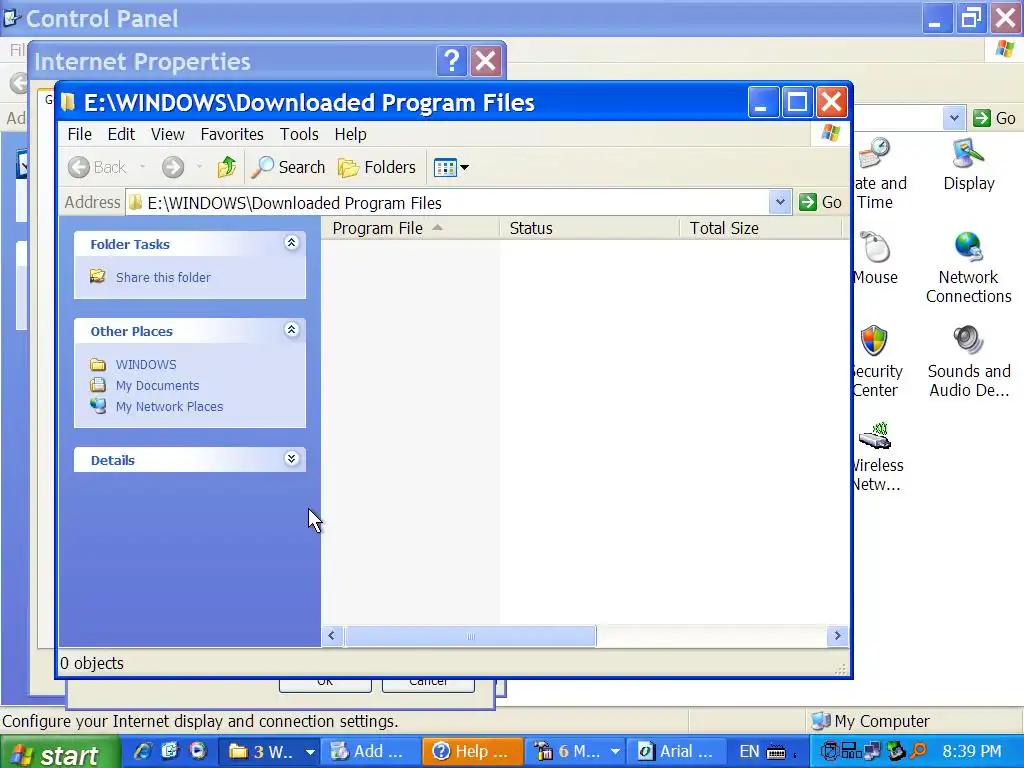The width and height of the screenshot is (1024, 768).
Task: Click the Internet Properties help button
Action: point(451,61)
